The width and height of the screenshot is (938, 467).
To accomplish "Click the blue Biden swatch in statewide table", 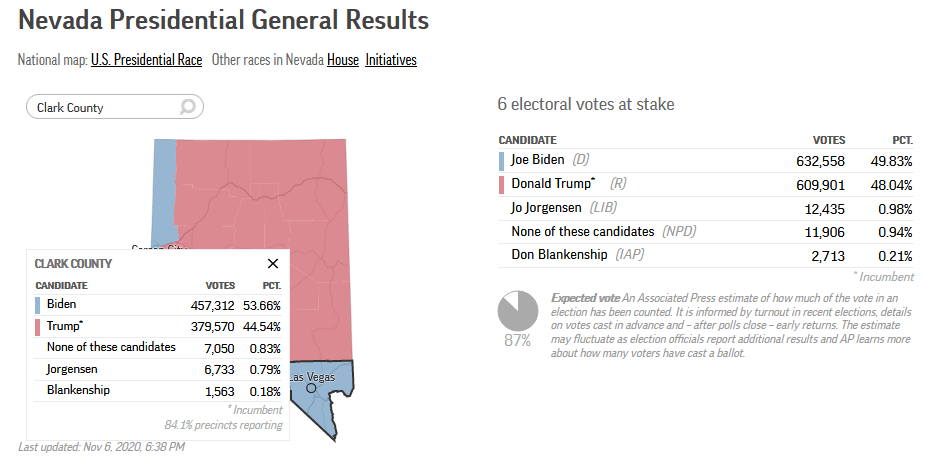I will (x=502, y=160).
